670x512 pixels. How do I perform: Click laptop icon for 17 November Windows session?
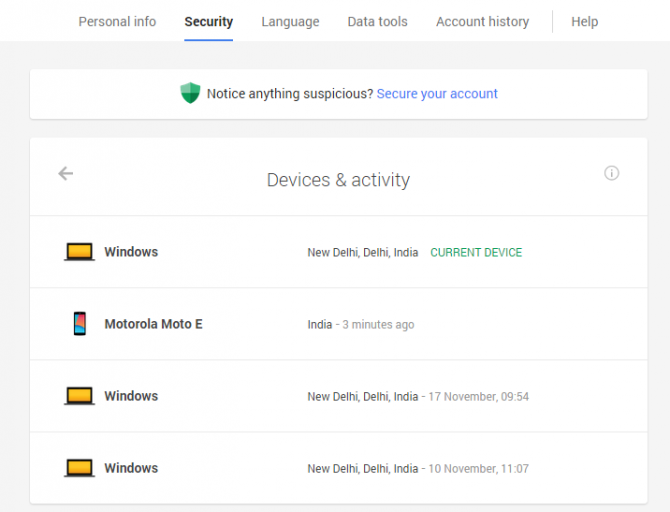coord(79,396)
